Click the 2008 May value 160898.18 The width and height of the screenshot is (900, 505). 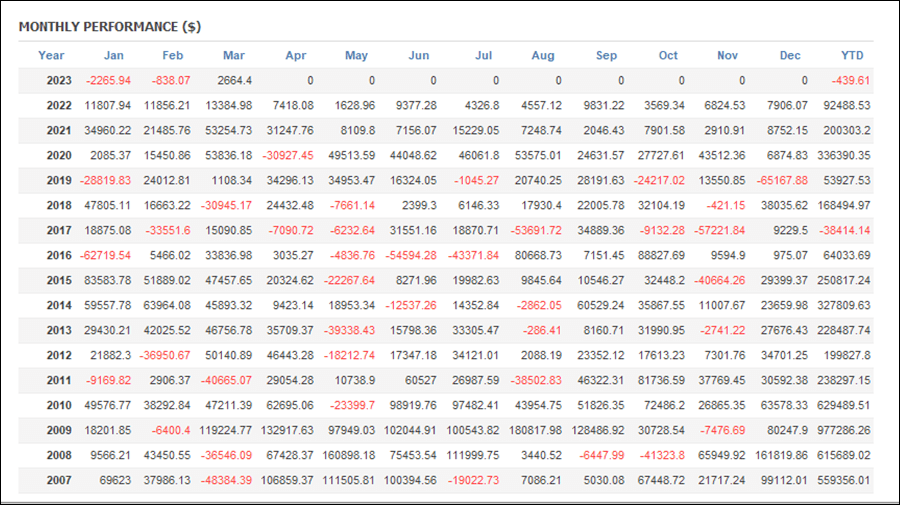pyautogui.click(x=348, y=456)
